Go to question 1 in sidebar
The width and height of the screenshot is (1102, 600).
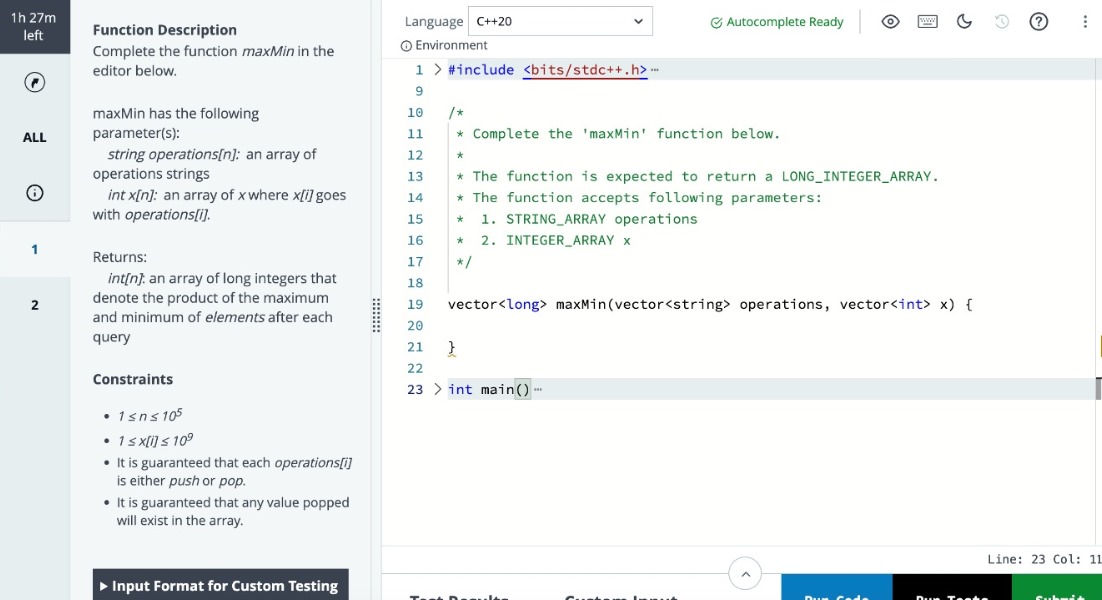pos(34,249)
